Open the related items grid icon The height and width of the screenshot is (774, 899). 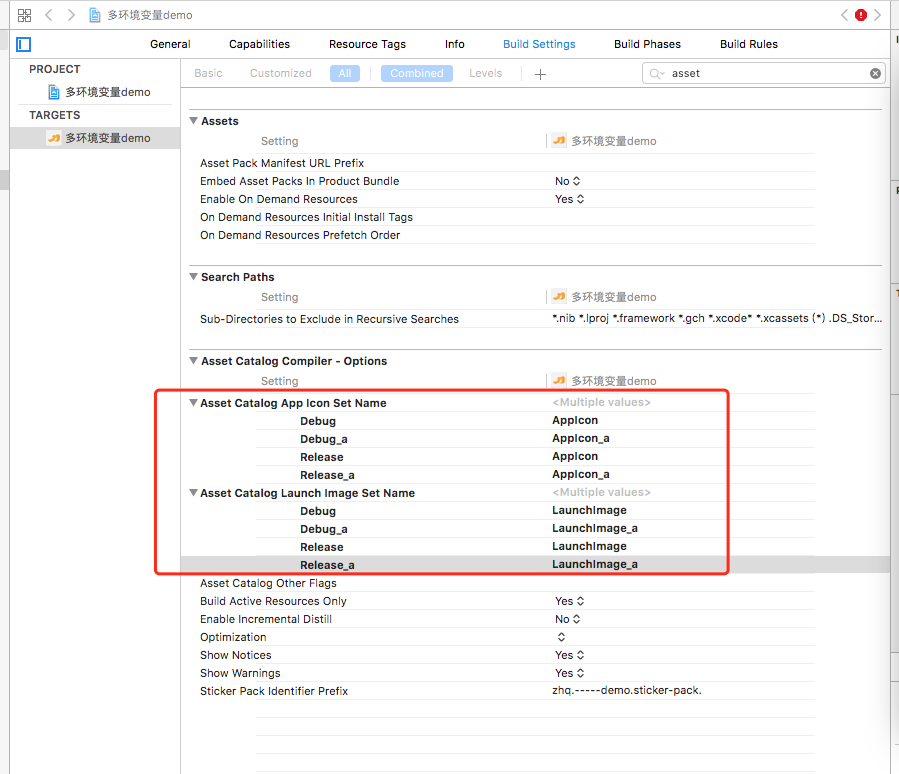coord(24,15)
